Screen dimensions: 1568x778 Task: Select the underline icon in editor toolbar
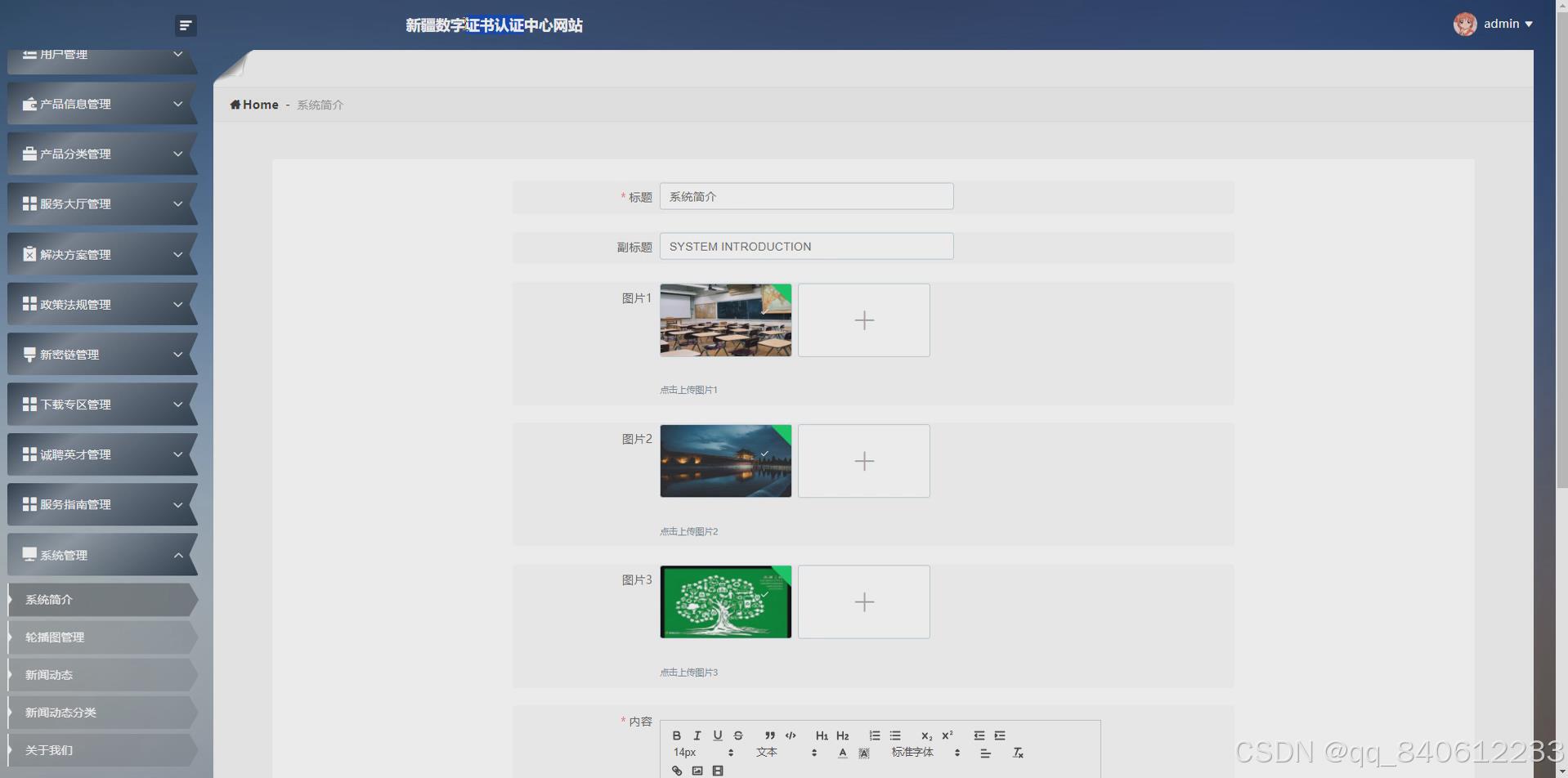click(718, 736)
